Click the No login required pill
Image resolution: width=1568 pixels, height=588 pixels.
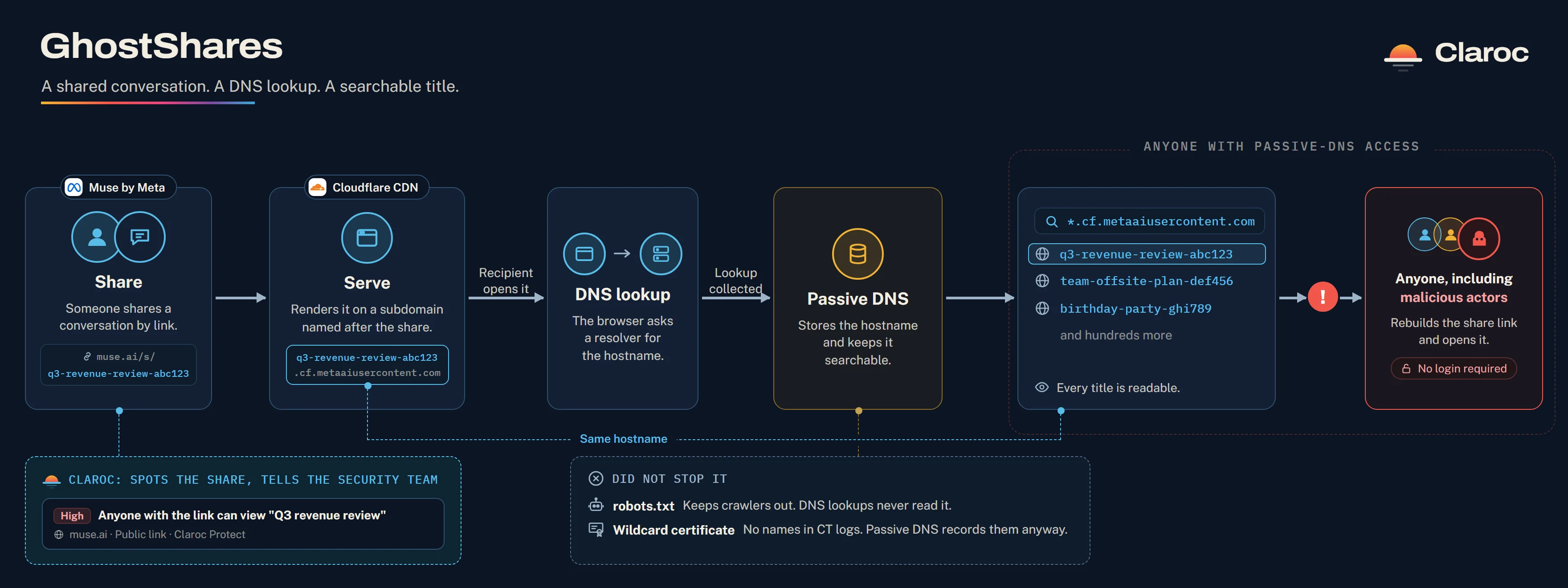[1454, 368]
